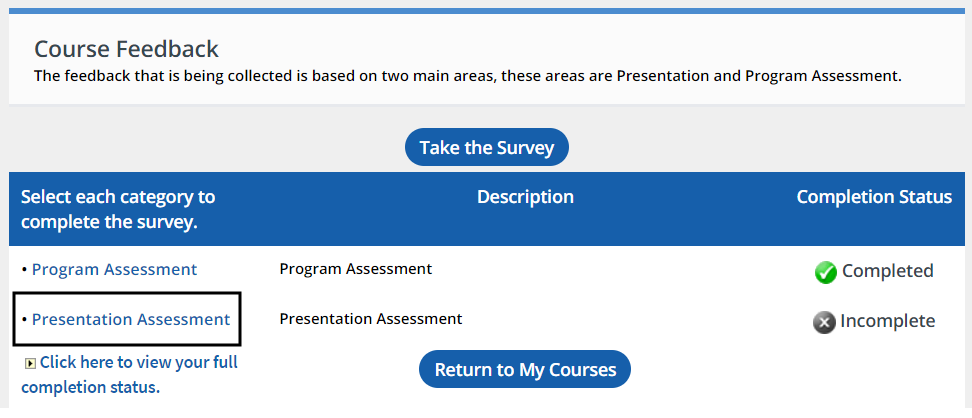
Task: Open the Presentation Assessment link
Action: (131, 319)
